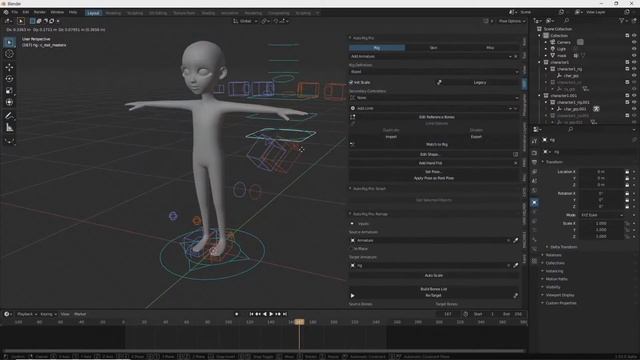640x360 pixels.
Task: Click the Edit Reference Bones button
Action: coord(437,117)
